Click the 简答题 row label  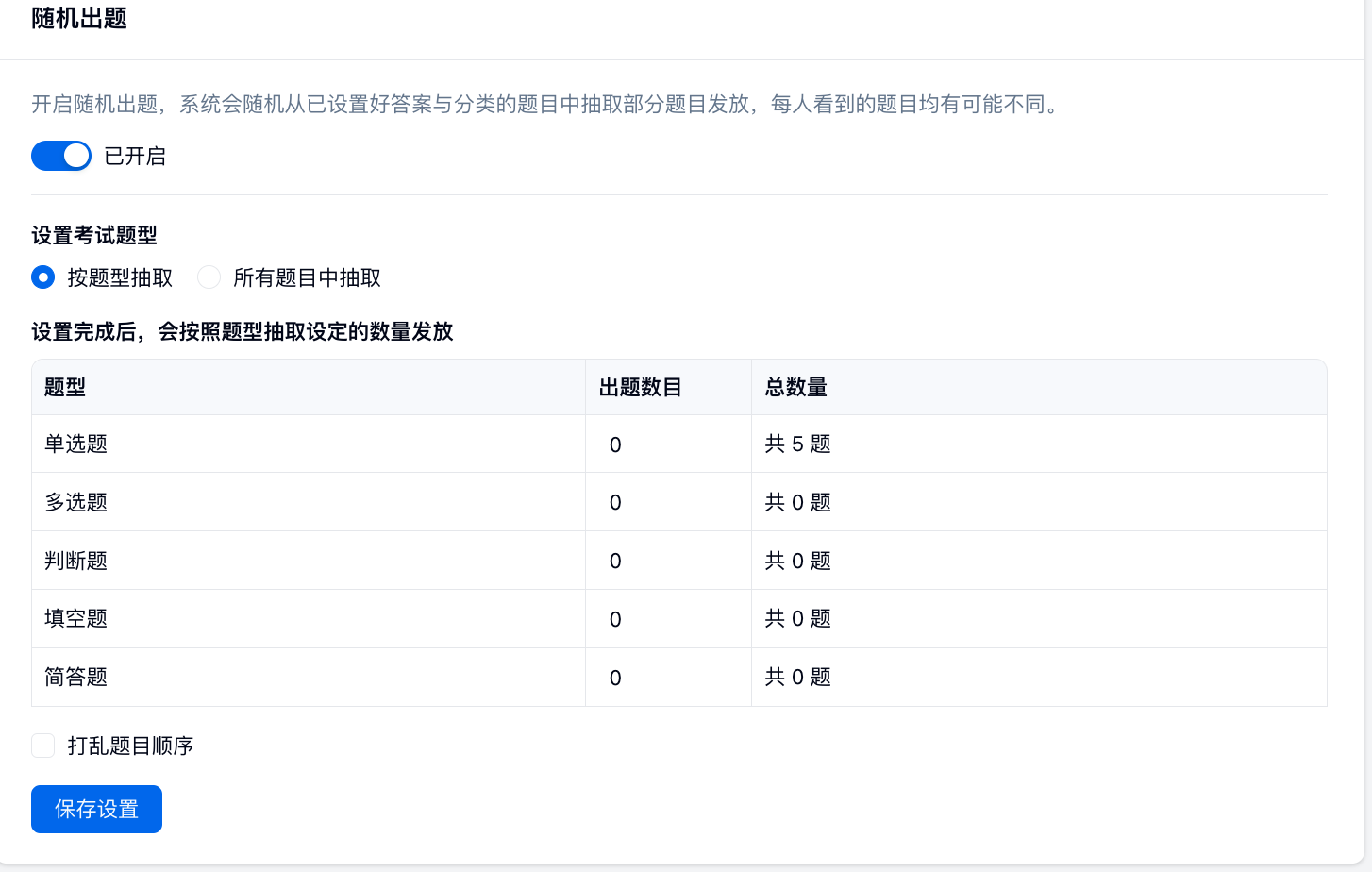pos(76,677)
